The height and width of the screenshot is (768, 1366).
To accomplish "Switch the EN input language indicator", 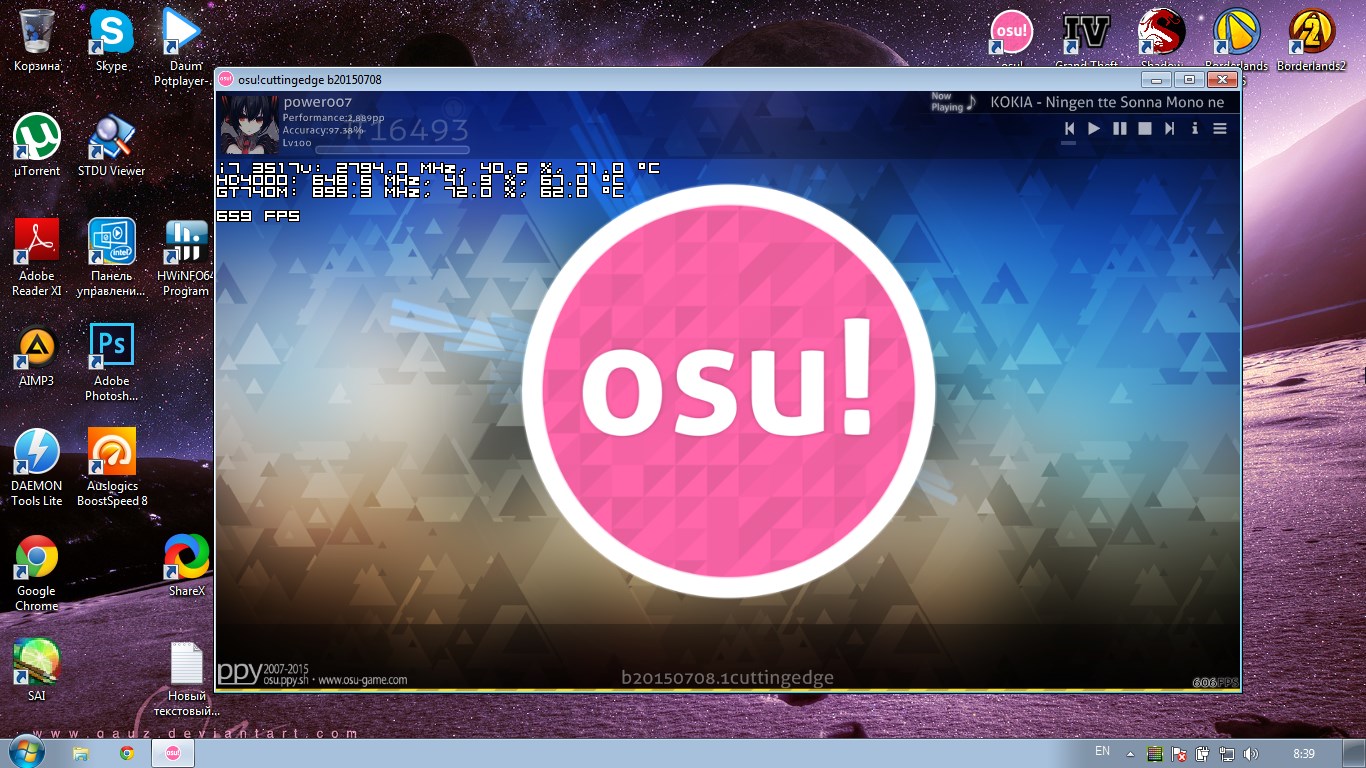I will [x=1102, y=751].
